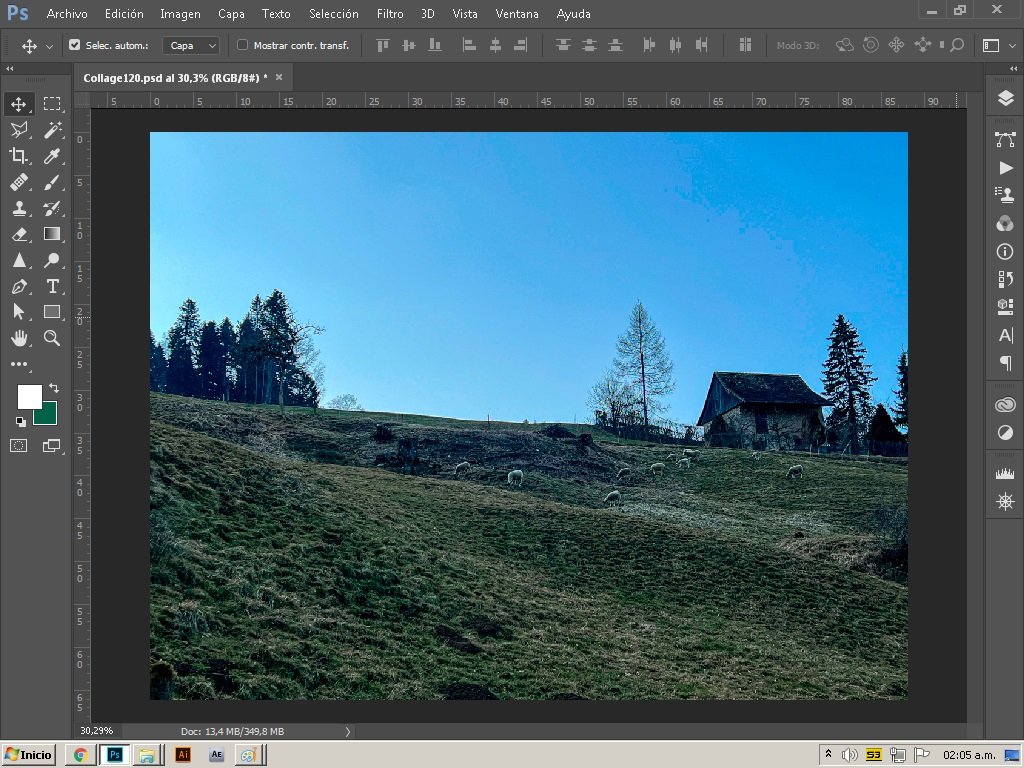Open the Info panel icon
Viewport: 1024px width, 768px height.
point(1005,251)
